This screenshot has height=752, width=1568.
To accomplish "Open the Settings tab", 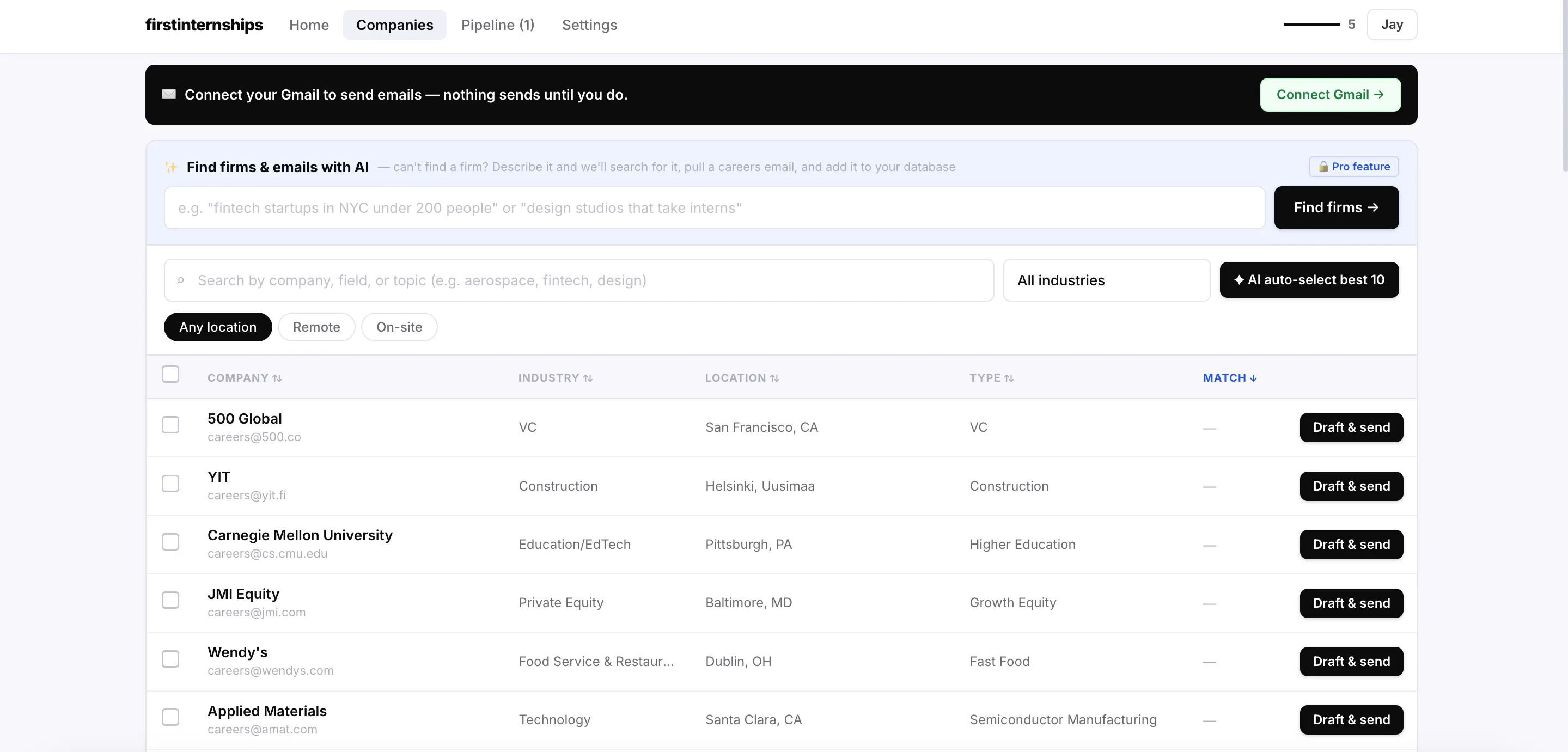I will 589,25.
